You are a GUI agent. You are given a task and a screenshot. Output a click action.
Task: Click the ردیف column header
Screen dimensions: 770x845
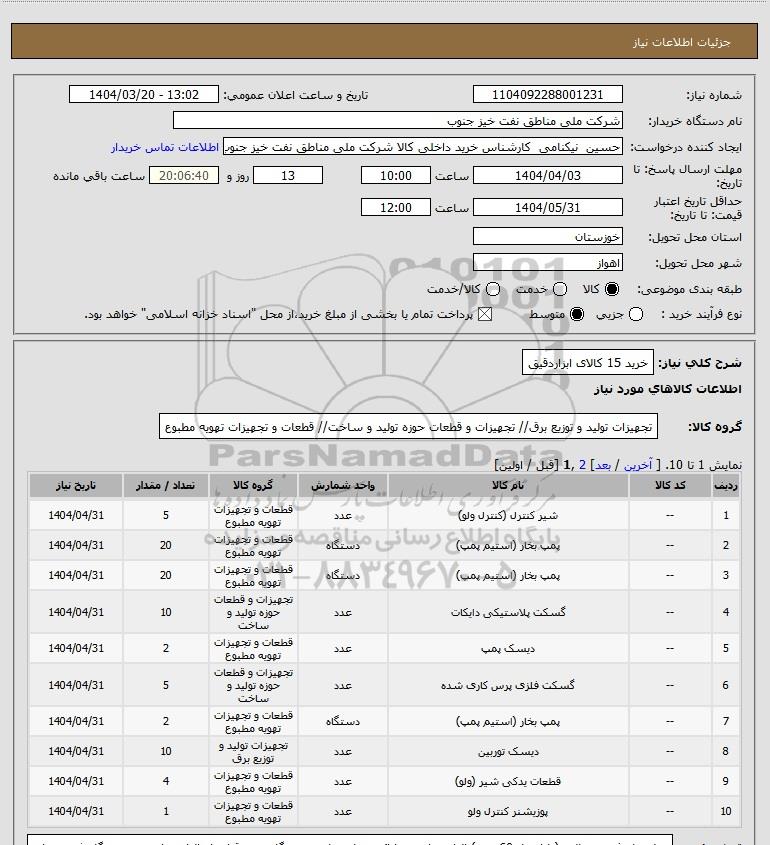726,485
